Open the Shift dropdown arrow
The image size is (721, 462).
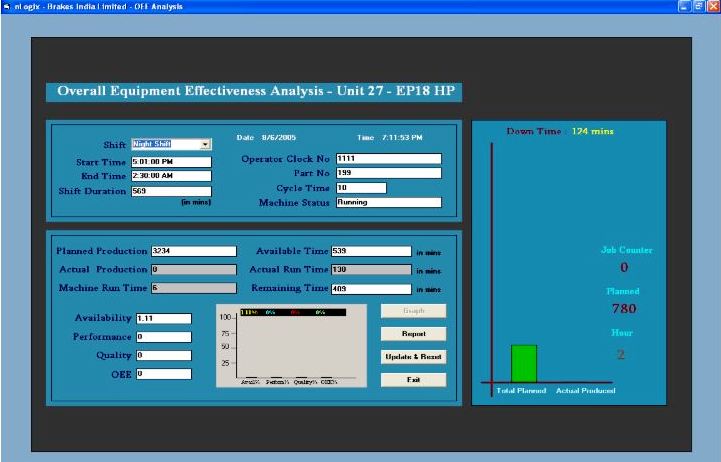point(205,144)
